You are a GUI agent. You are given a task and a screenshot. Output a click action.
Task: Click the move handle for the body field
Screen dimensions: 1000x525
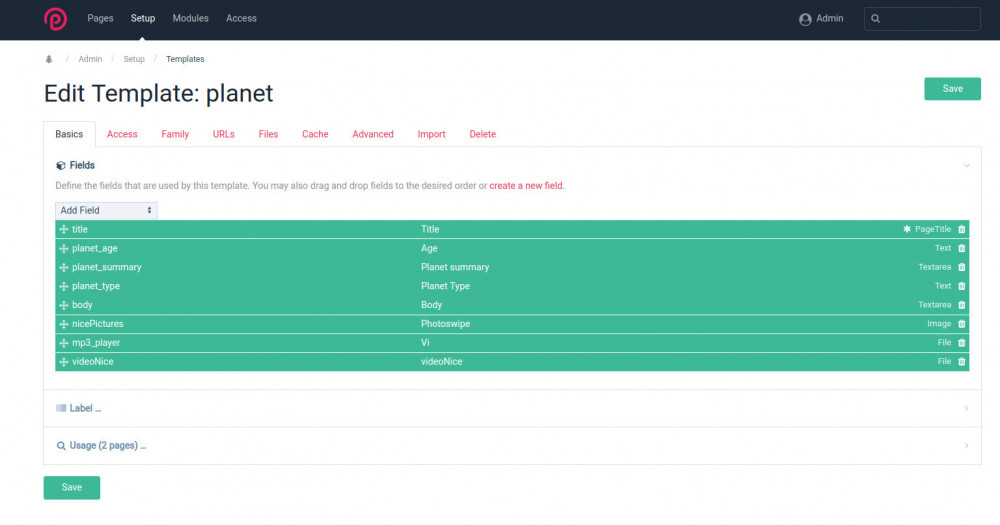pyautogui.click(x=64, y=305)
